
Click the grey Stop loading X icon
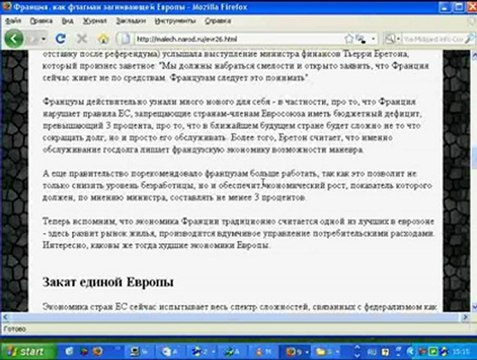(x=82, y=39)
